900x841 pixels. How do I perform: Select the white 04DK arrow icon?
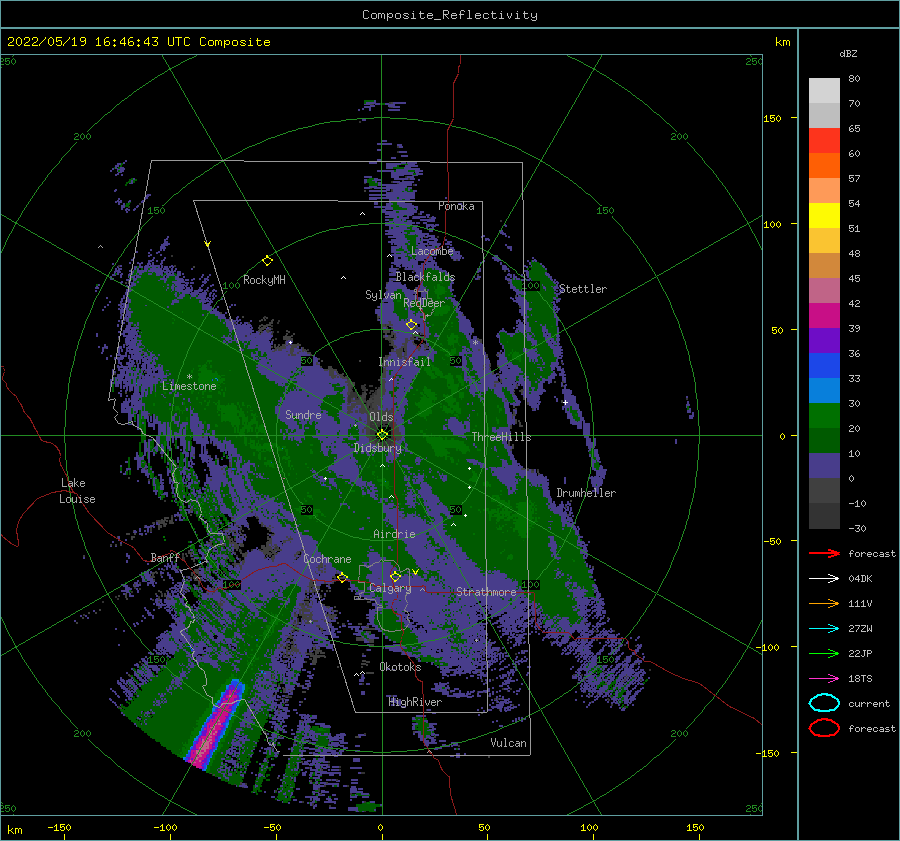tap(824, 579)
